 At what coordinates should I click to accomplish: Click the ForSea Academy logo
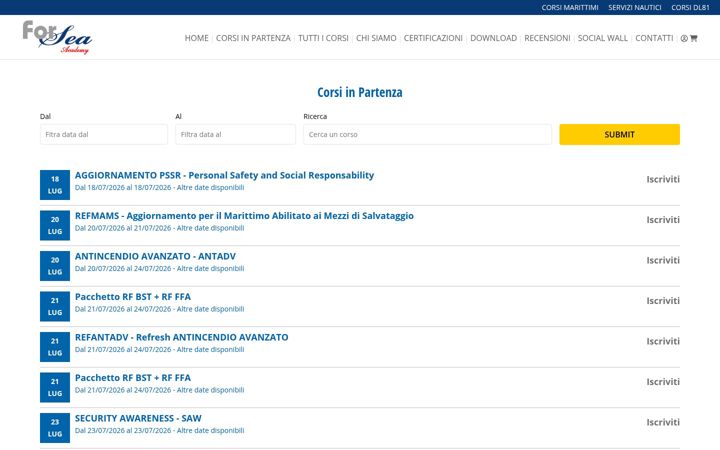coord(57,37)
